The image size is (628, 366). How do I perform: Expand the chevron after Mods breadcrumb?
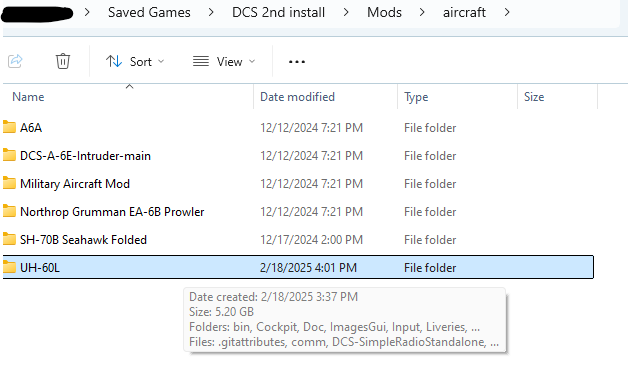click(422, 12)
